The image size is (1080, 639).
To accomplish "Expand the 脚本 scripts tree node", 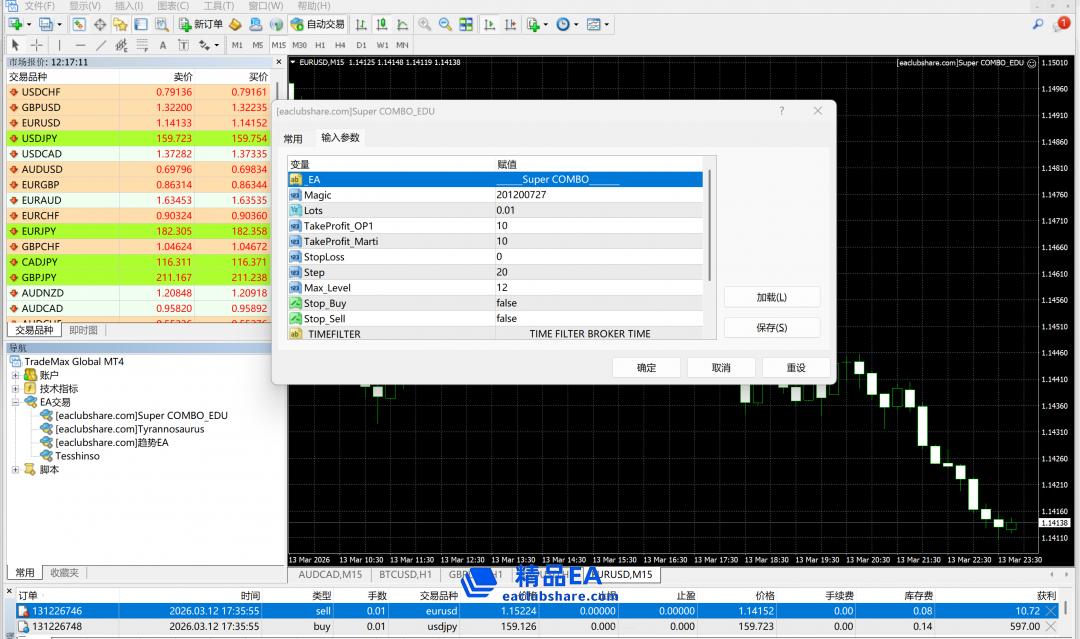I will click(x=16, y=469).
